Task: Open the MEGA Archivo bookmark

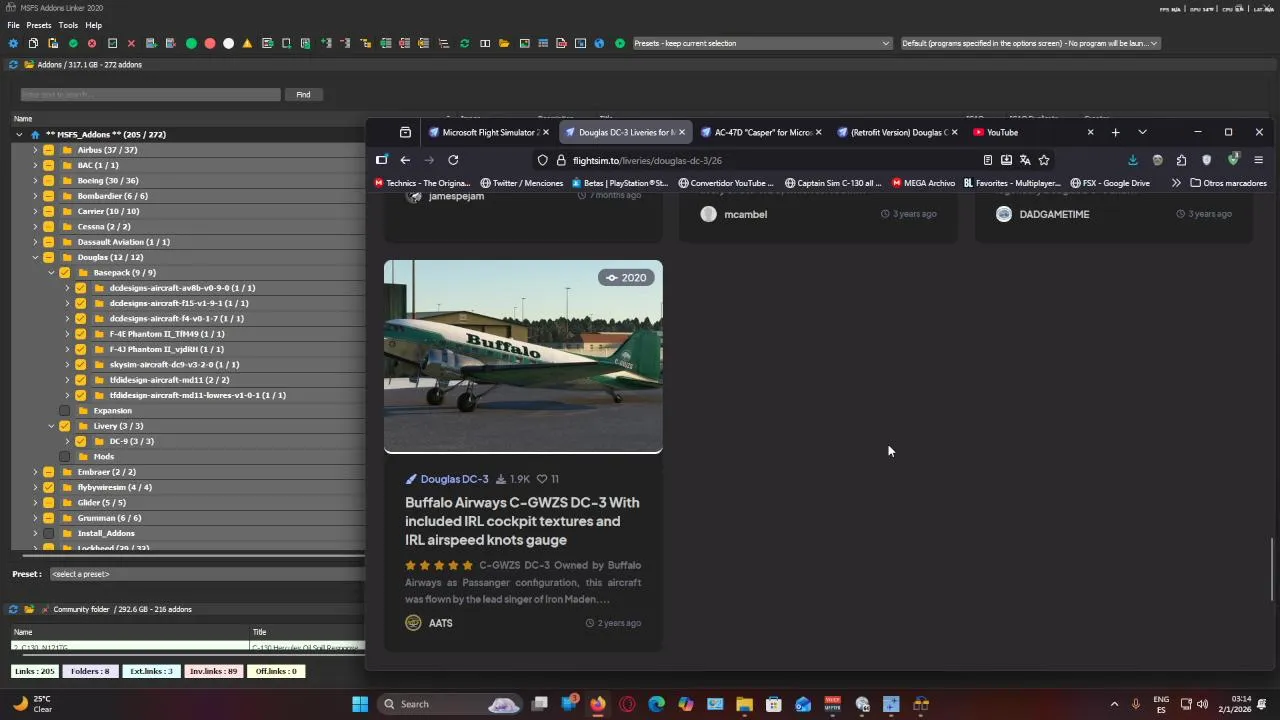Action: click(923, 183)
